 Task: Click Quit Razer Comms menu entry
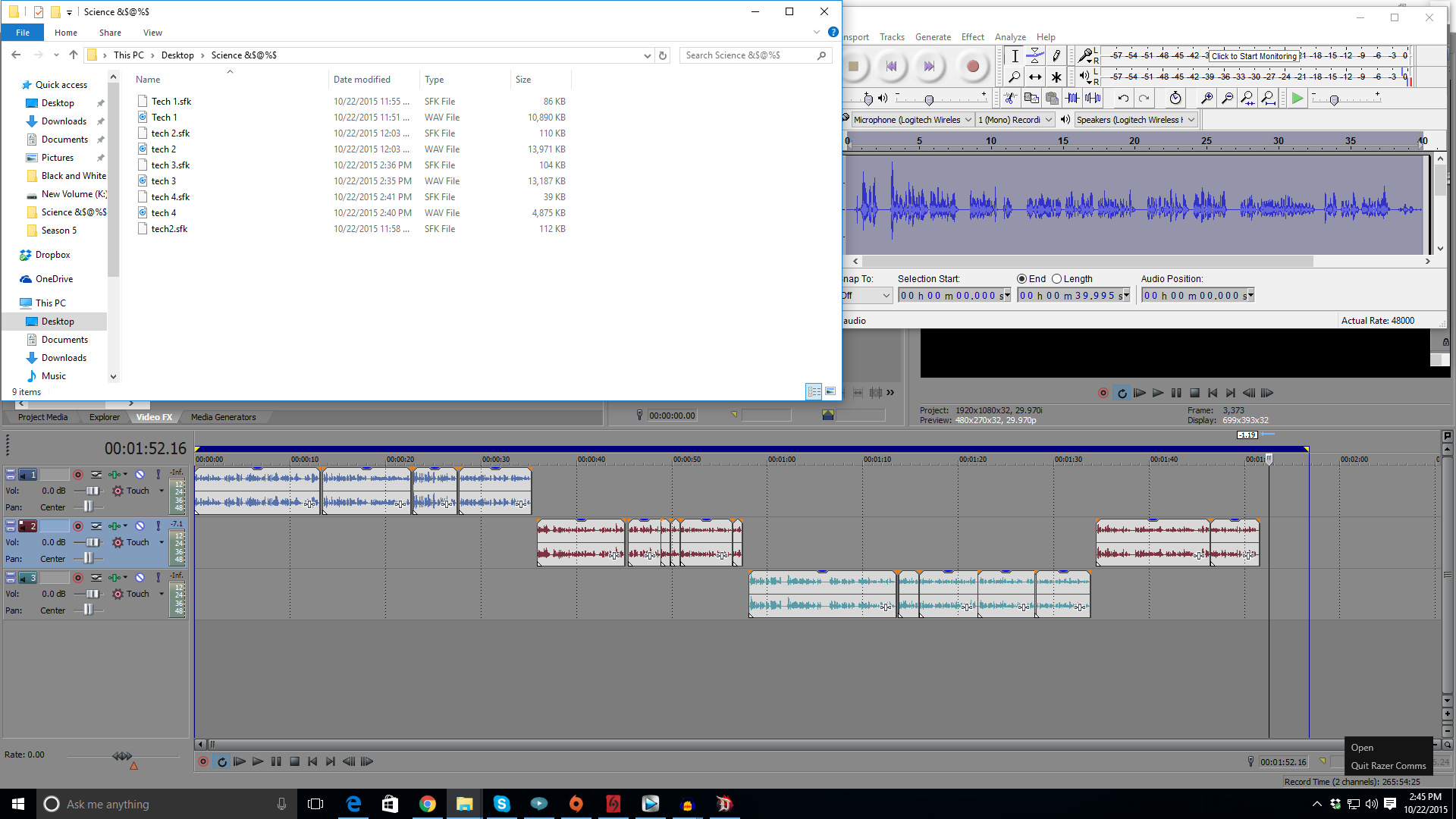coord(1388,766)
